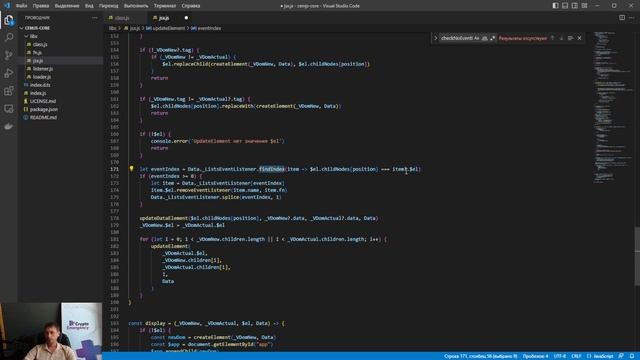Open the Вид menu
Image resolution: width=640 pixels, height=360 pixels.
(x=89, y=6)
